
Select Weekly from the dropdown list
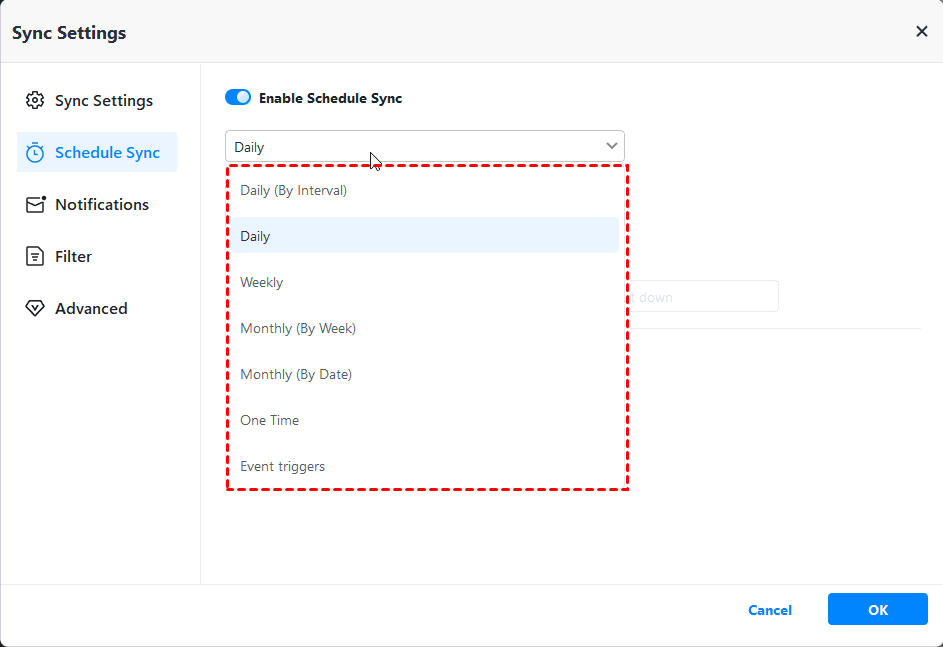(x=262, y=282)
